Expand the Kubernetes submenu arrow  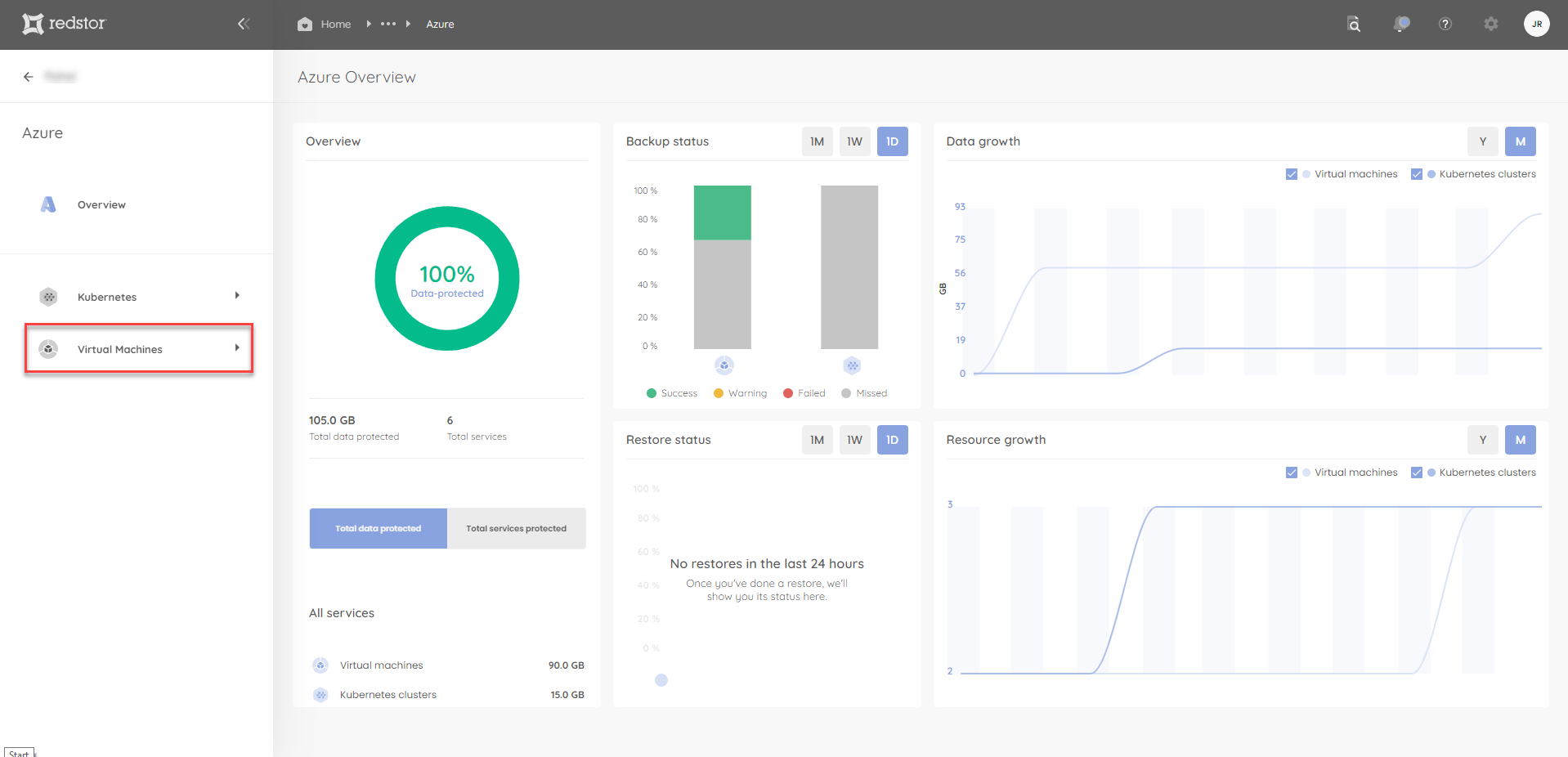point(237,296)
